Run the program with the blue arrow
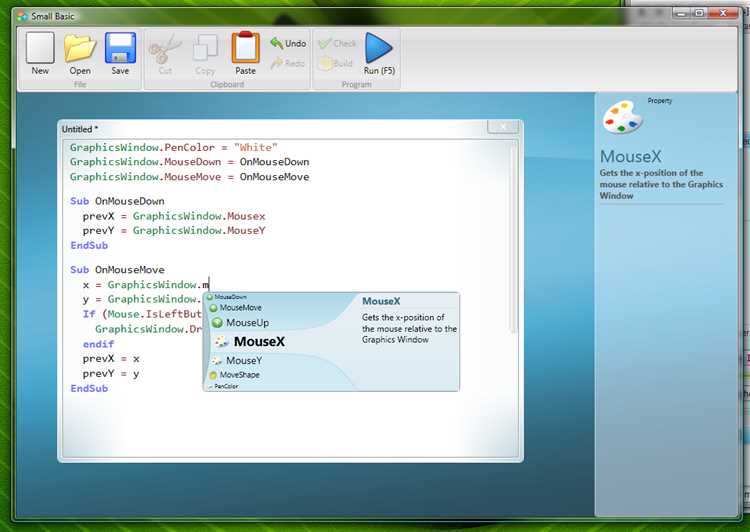750x532 pixels. pos(379,48)
